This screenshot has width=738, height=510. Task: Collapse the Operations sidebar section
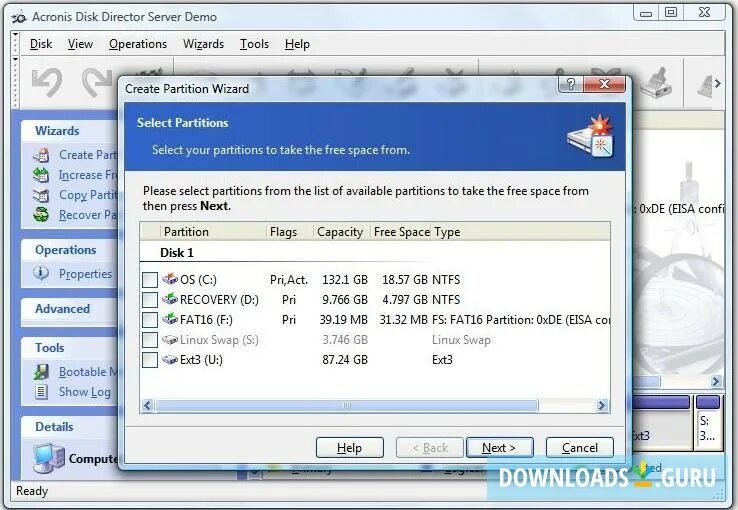(70, 250)
